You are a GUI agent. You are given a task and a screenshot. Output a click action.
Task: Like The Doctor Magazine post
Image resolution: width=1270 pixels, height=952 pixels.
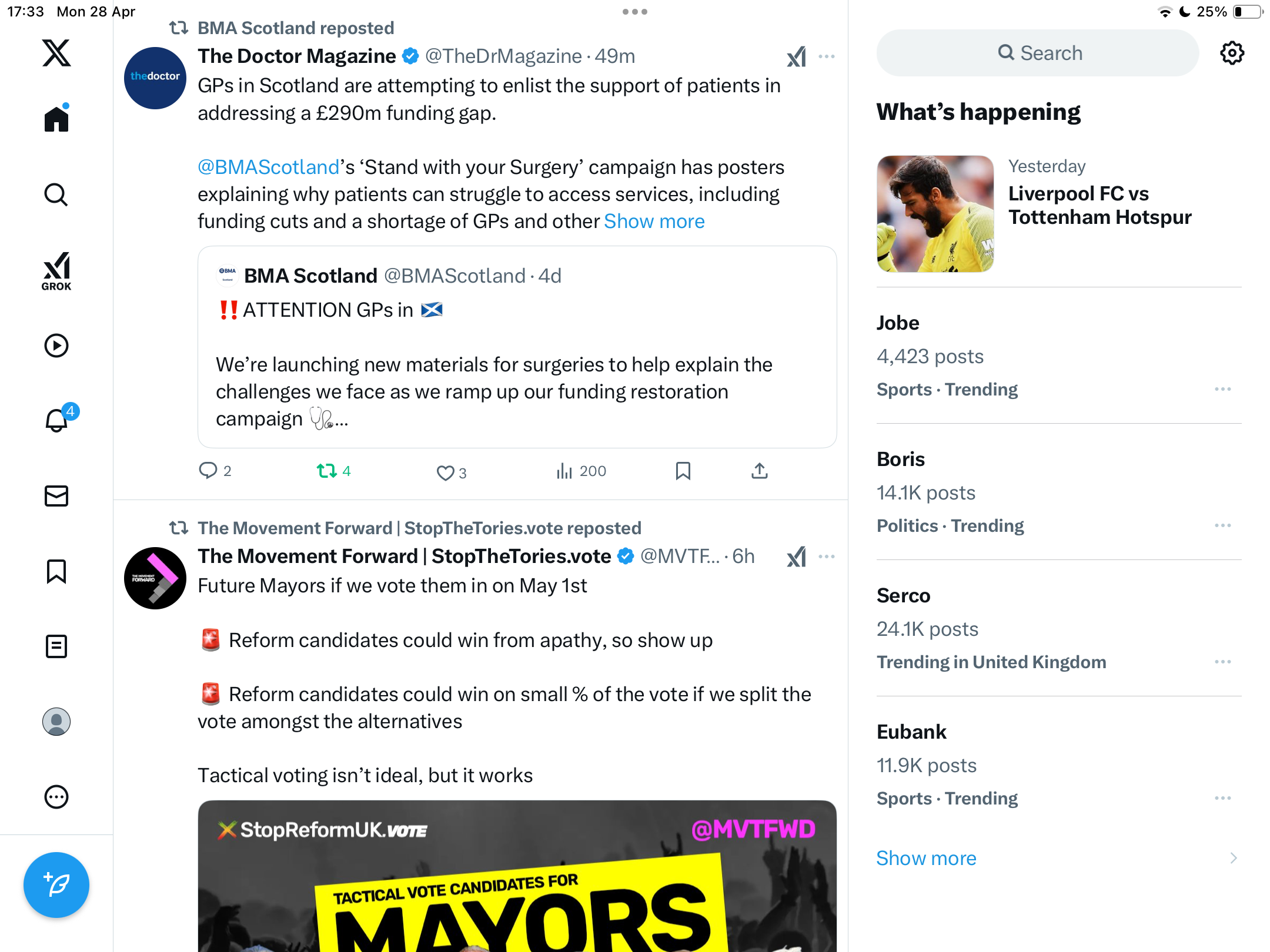452,472
